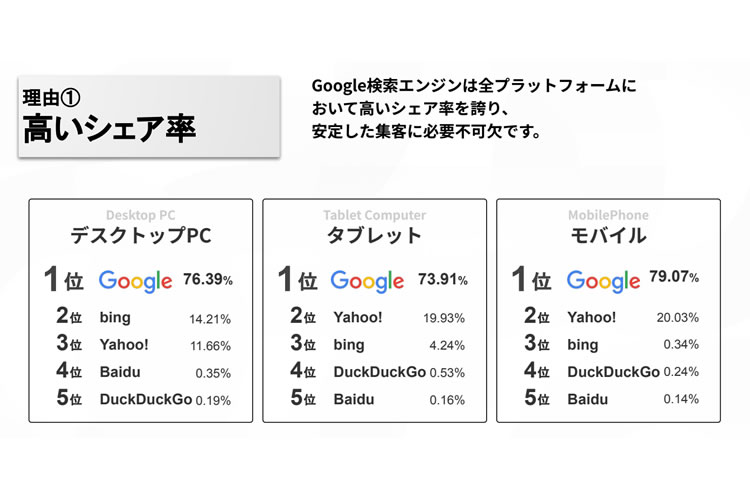The image size is (750, 500).
Task: Click the 76.39% Google desktop share value
Action: (207, 280)
